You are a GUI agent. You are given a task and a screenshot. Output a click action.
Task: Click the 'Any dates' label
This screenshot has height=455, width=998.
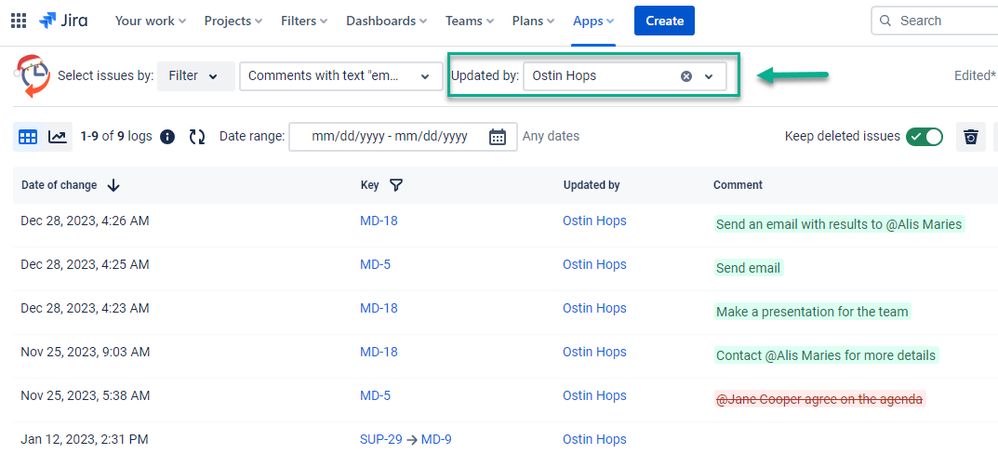551,136
